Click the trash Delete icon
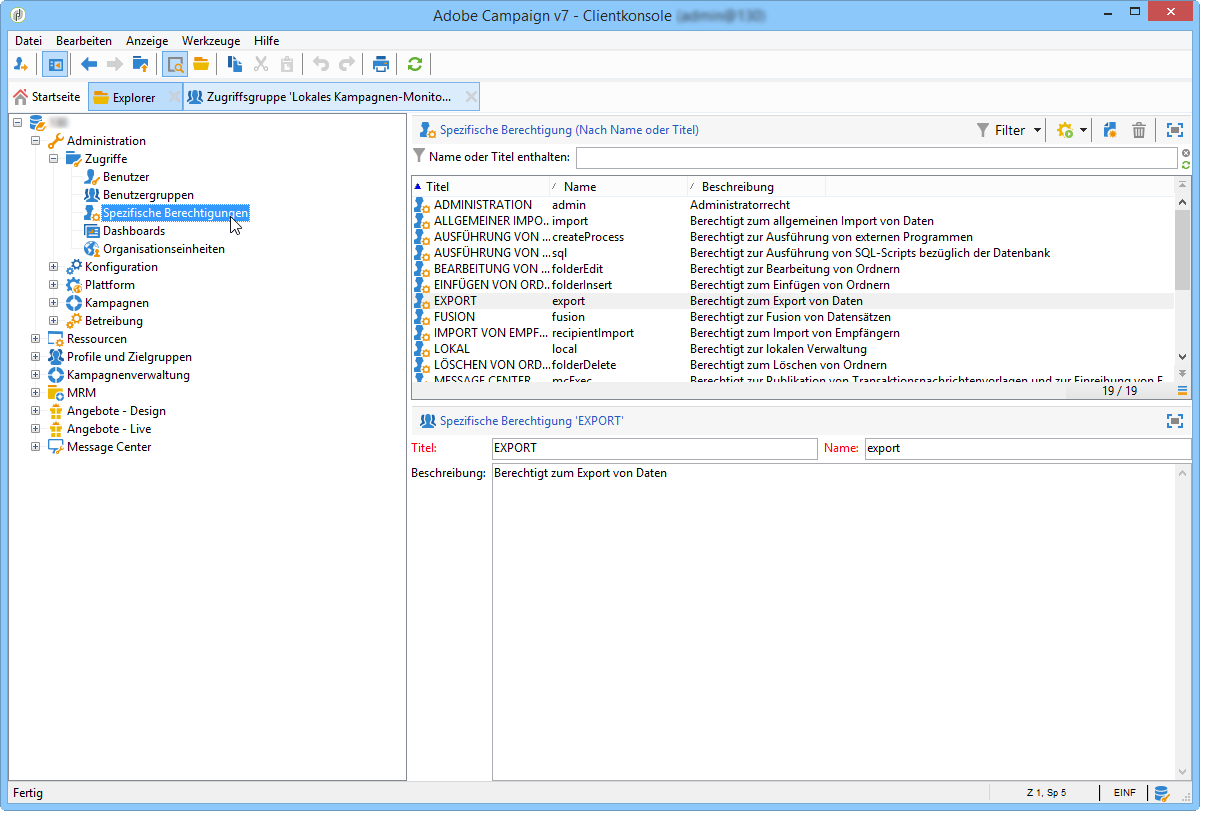Screen dimensions: 1230x832 tap(1139, 130)
